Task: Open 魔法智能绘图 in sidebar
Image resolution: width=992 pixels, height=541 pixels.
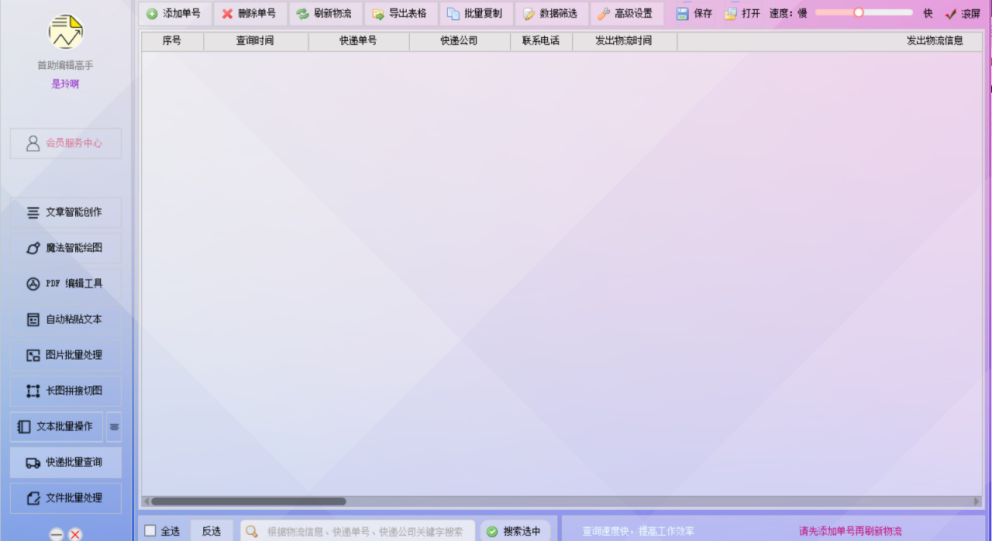Action: click(66, 248)
